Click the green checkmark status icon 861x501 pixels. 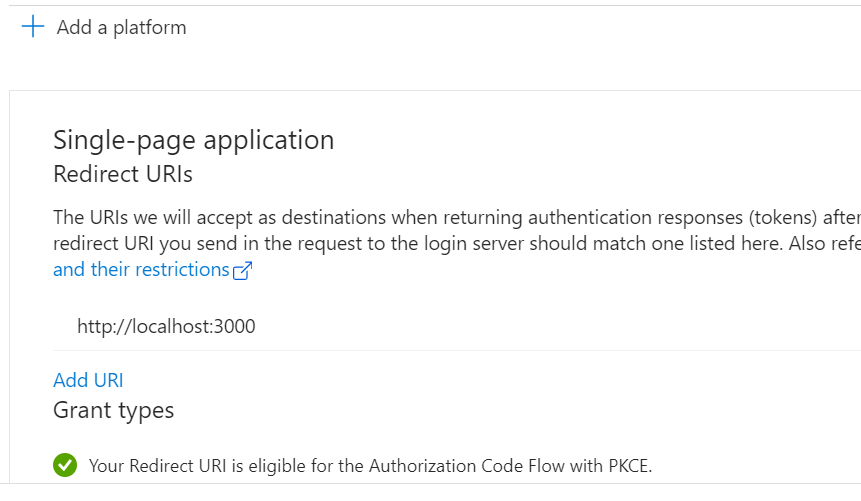tap(65, 465)
